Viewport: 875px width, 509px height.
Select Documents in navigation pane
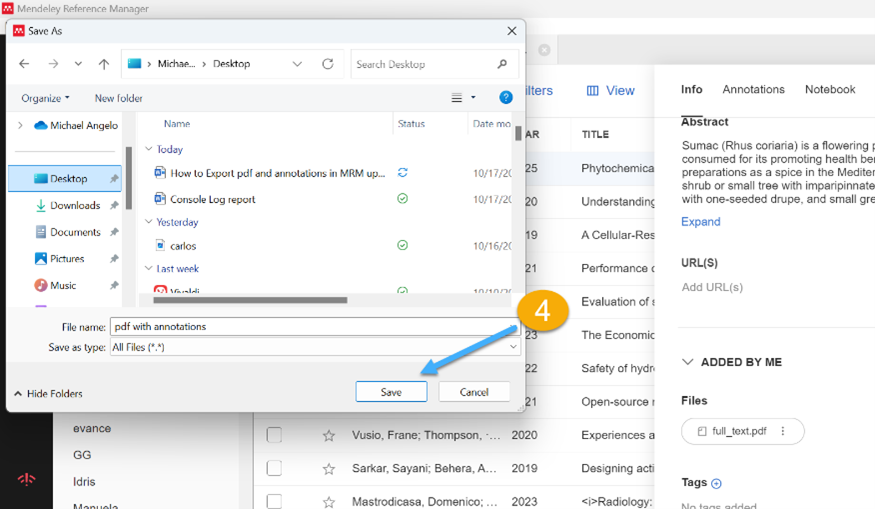coord(68,232)
